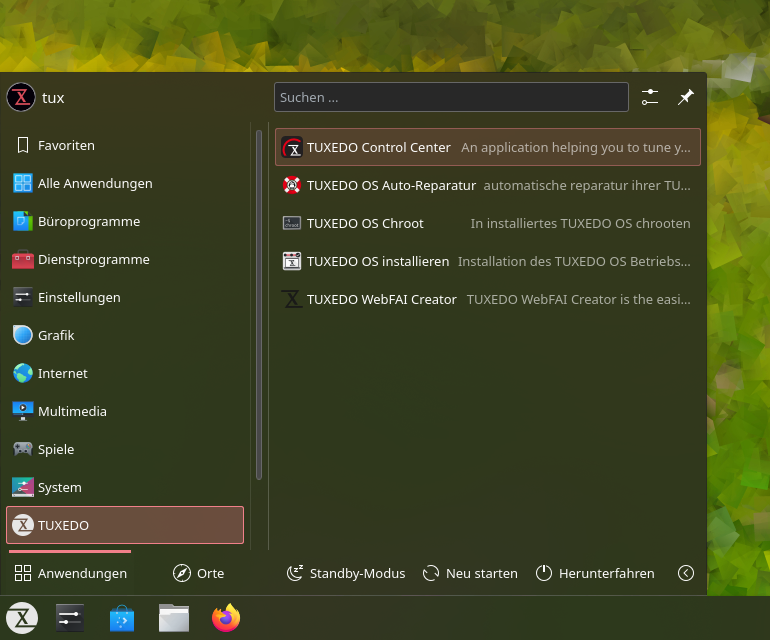Switch to the Anwendungen tab

point(70,573)
